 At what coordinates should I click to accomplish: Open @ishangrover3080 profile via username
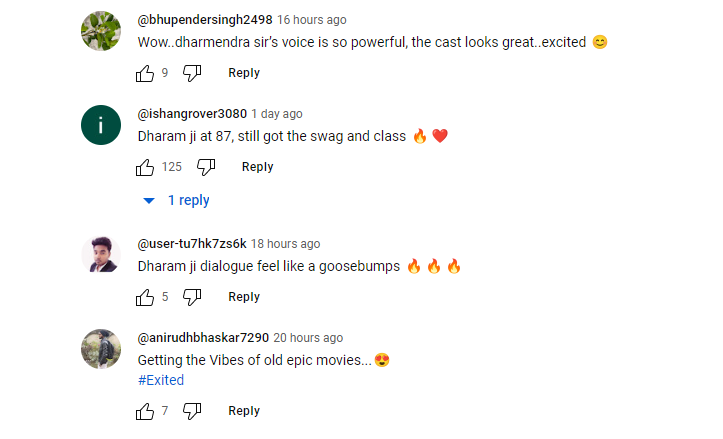pyautogui.click(x=192, y=114)
